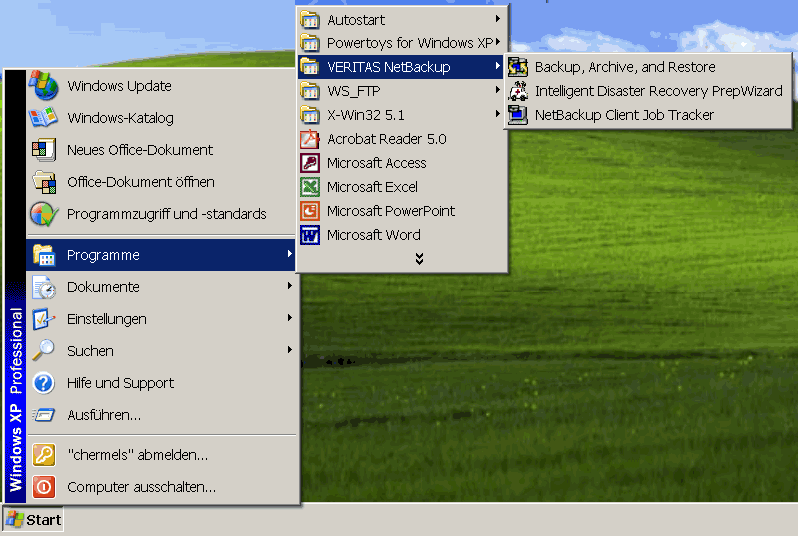798x536 pixels.
Task: Open Hilfe und Support entry
Action: 162,383
